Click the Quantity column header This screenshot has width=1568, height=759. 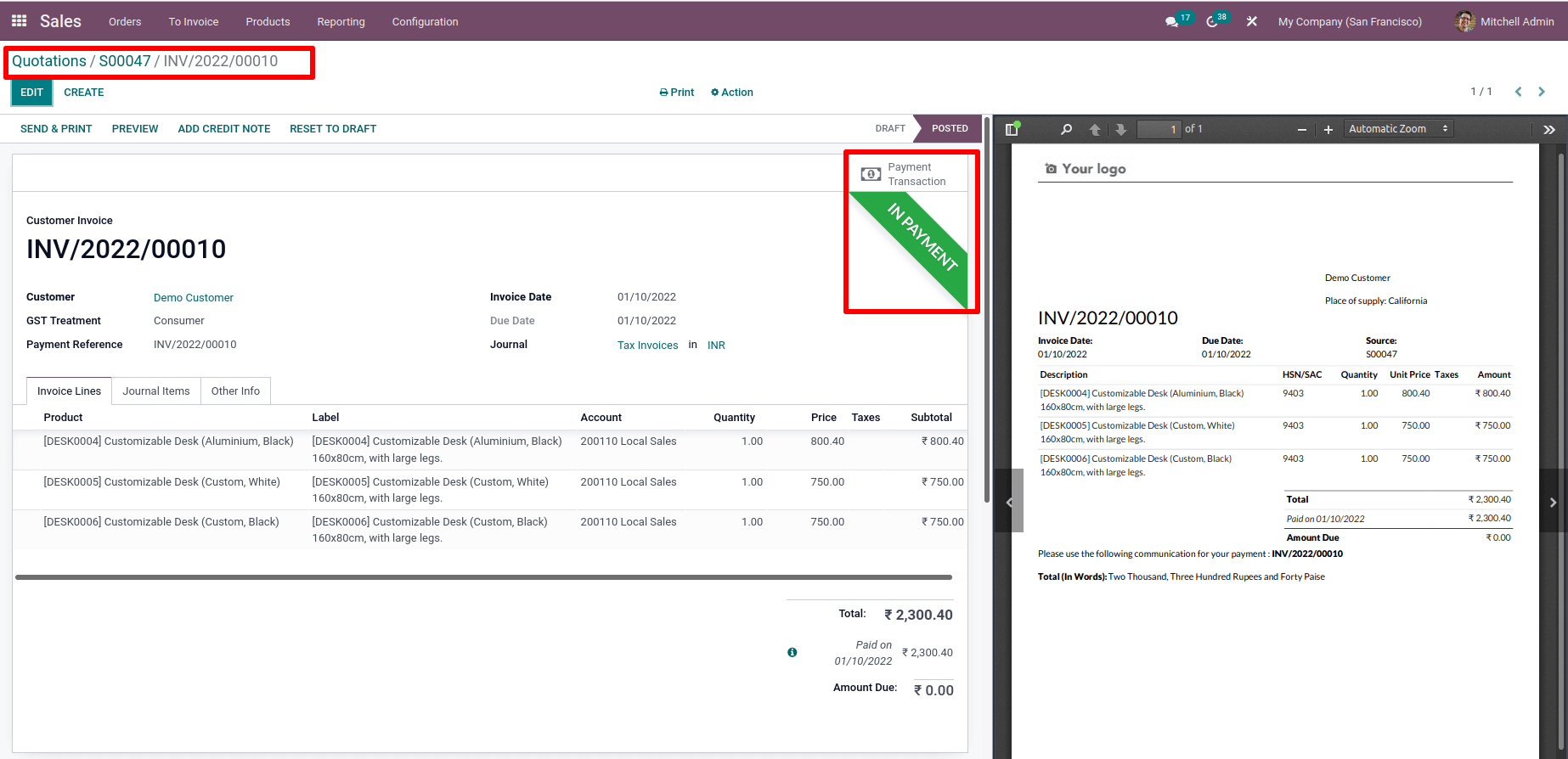734,417
